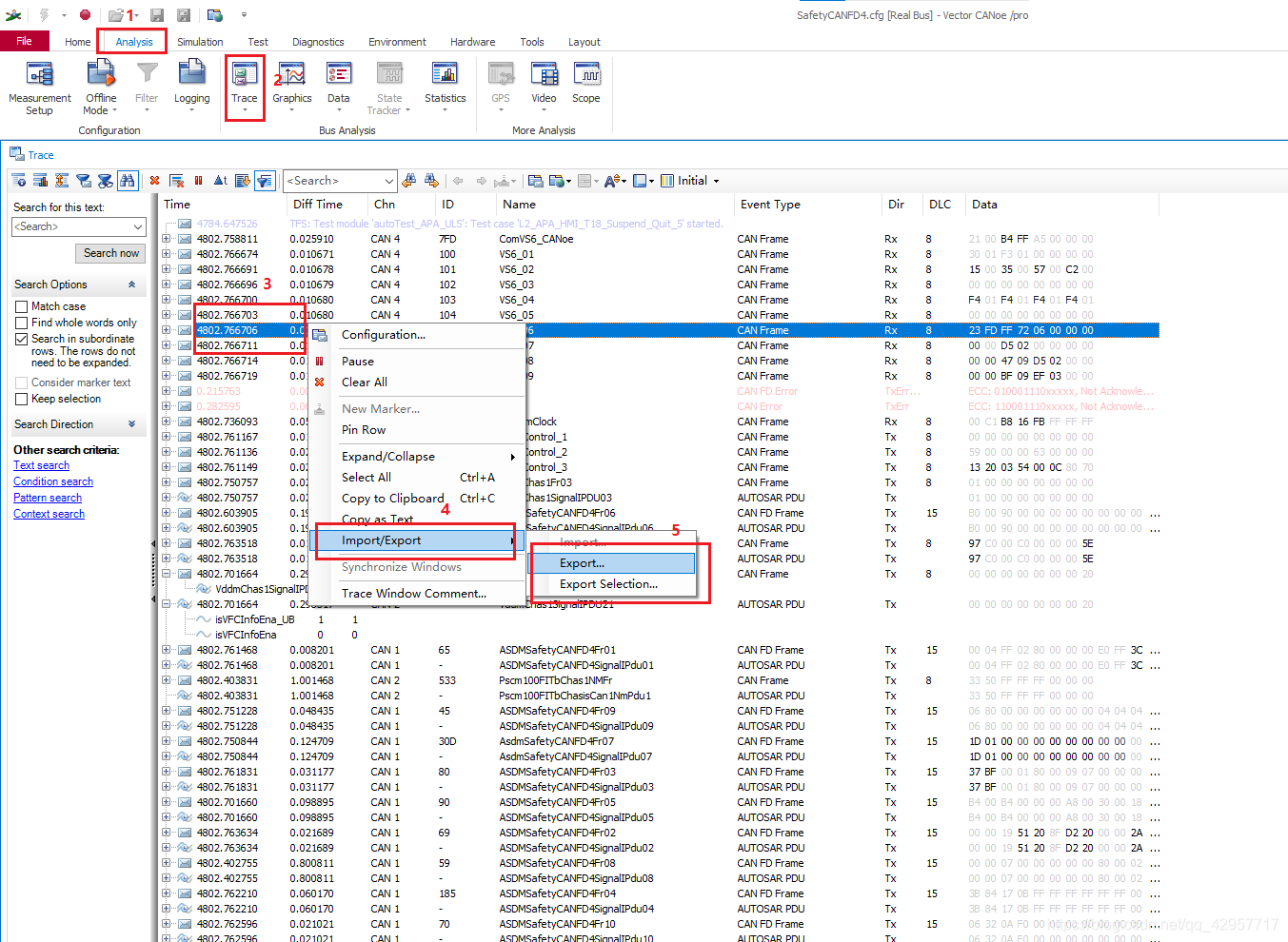Expand the Search Direction section

[131, 424]
